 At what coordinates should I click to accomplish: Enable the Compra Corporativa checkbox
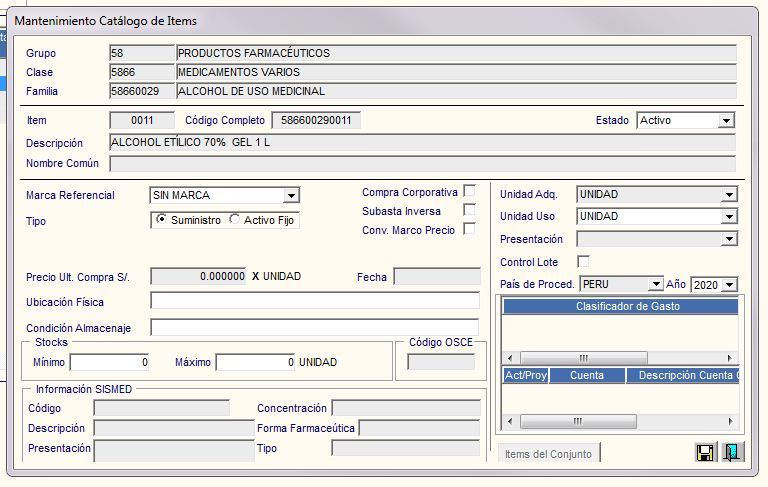[x=469, y=192]
